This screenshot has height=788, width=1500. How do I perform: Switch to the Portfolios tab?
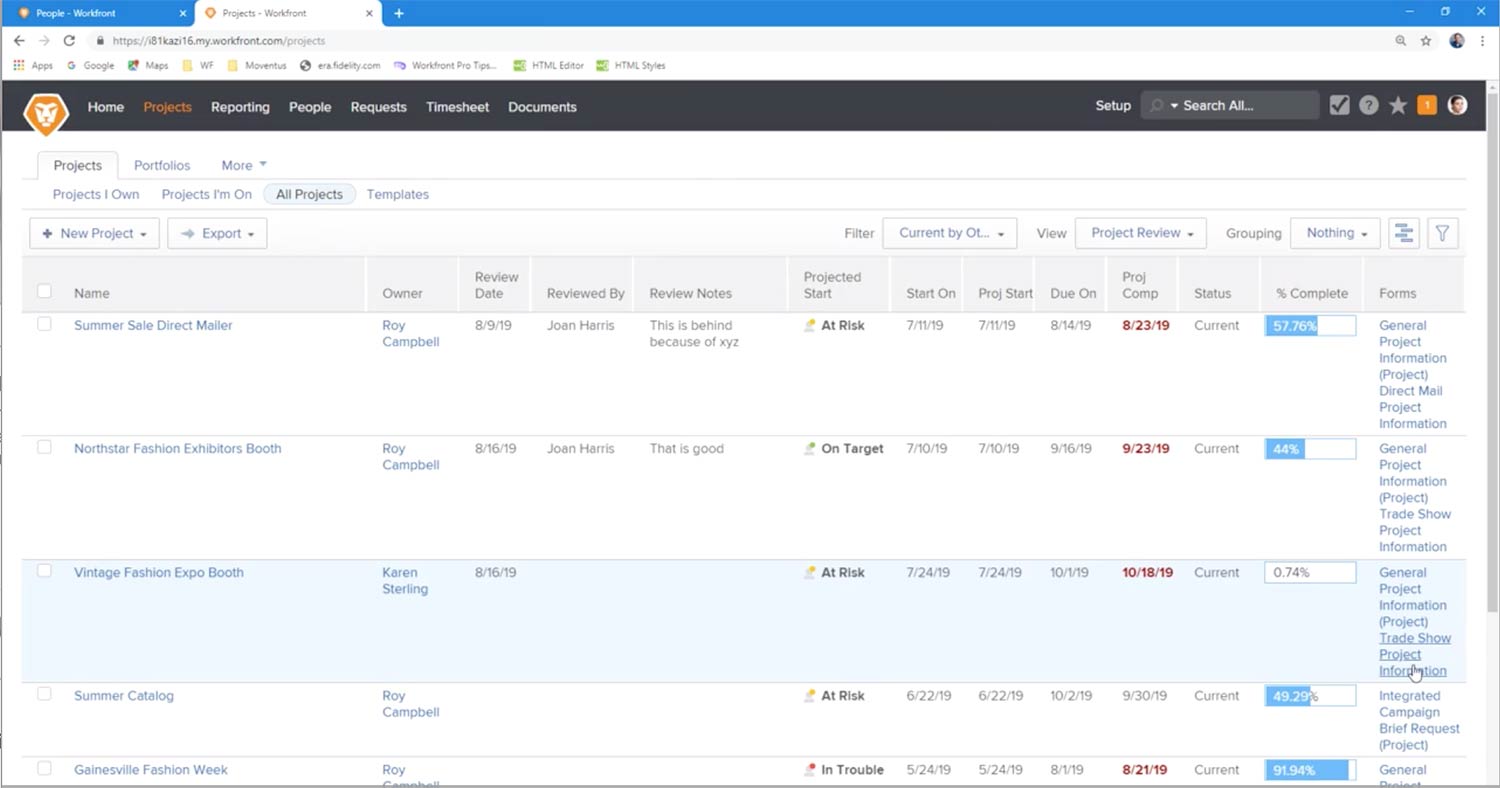[x=162, y=165]
